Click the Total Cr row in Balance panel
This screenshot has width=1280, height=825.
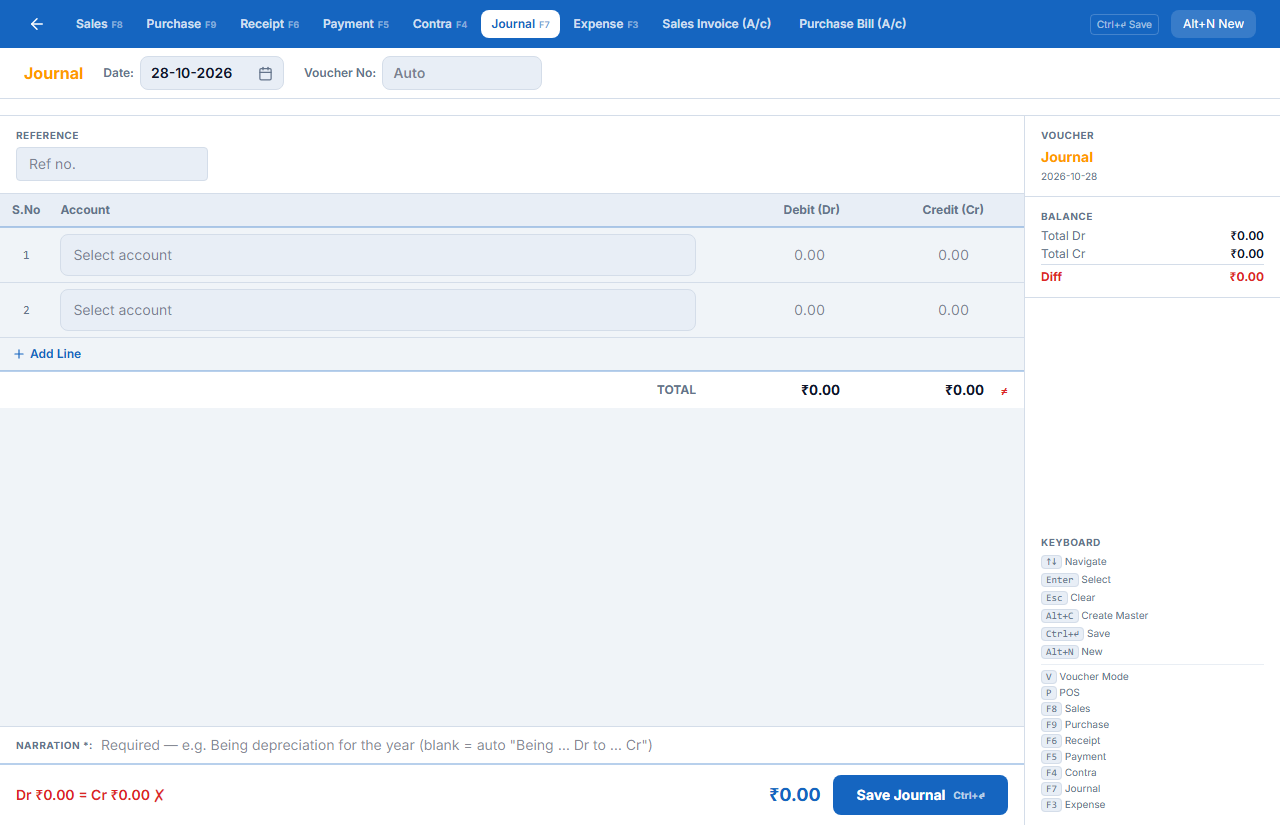(1152, 254)
